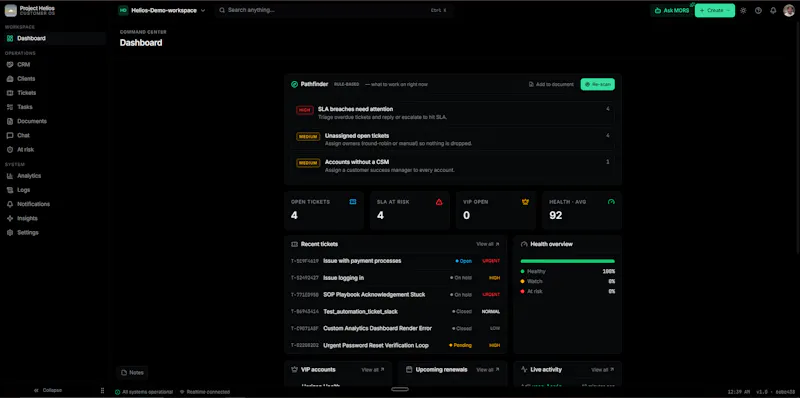This screenshot has height=398, width=800.
Task: Click the Open Tickets ticket icon
Action: (353, 202)
